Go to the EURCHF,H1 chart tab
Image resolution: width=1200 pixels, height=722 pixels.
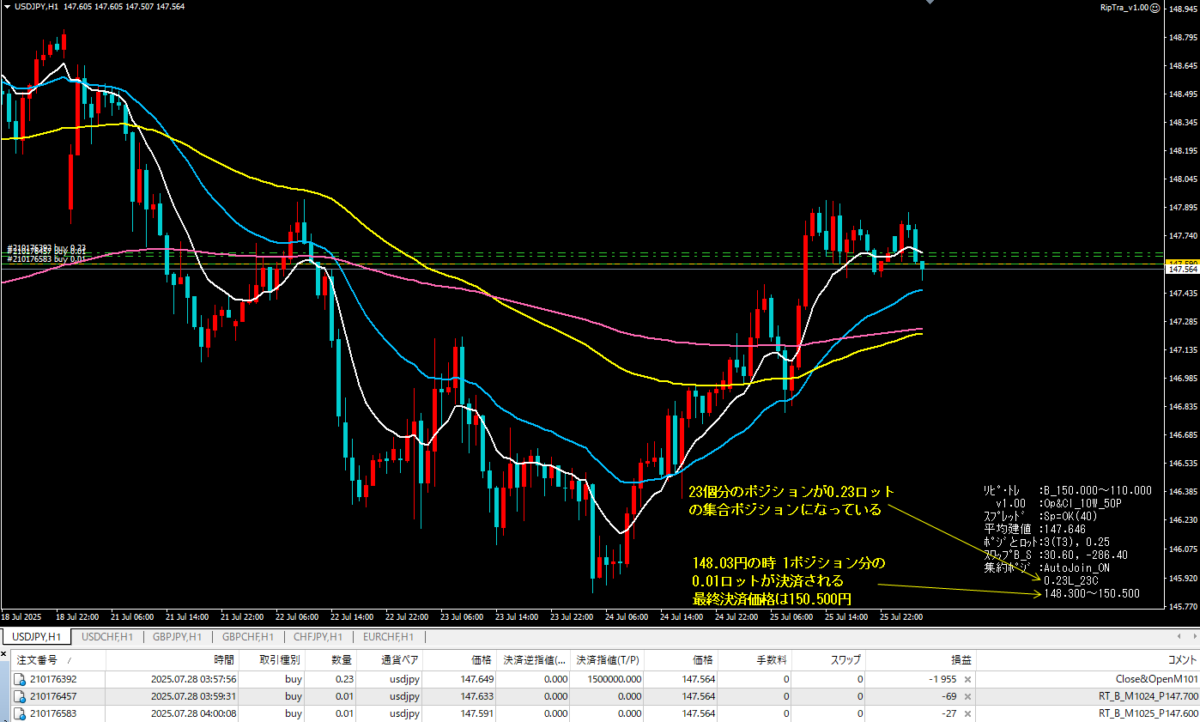pyautogui.click(x=391, y=636)
